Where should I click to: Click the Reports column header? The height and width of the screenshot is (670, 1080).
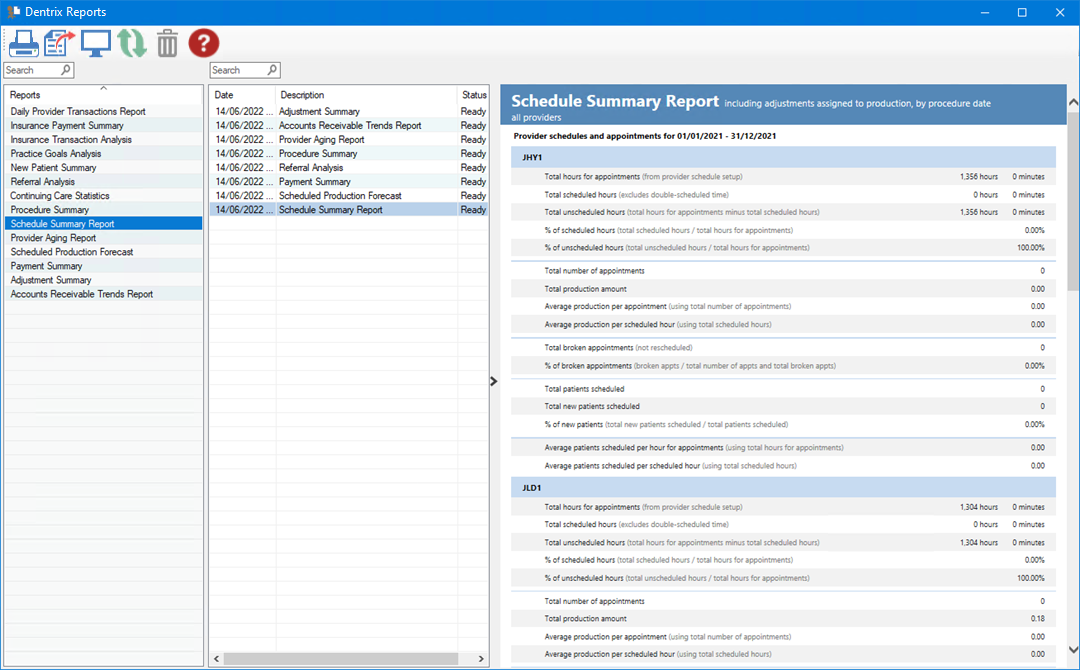(x=103, y=95)
